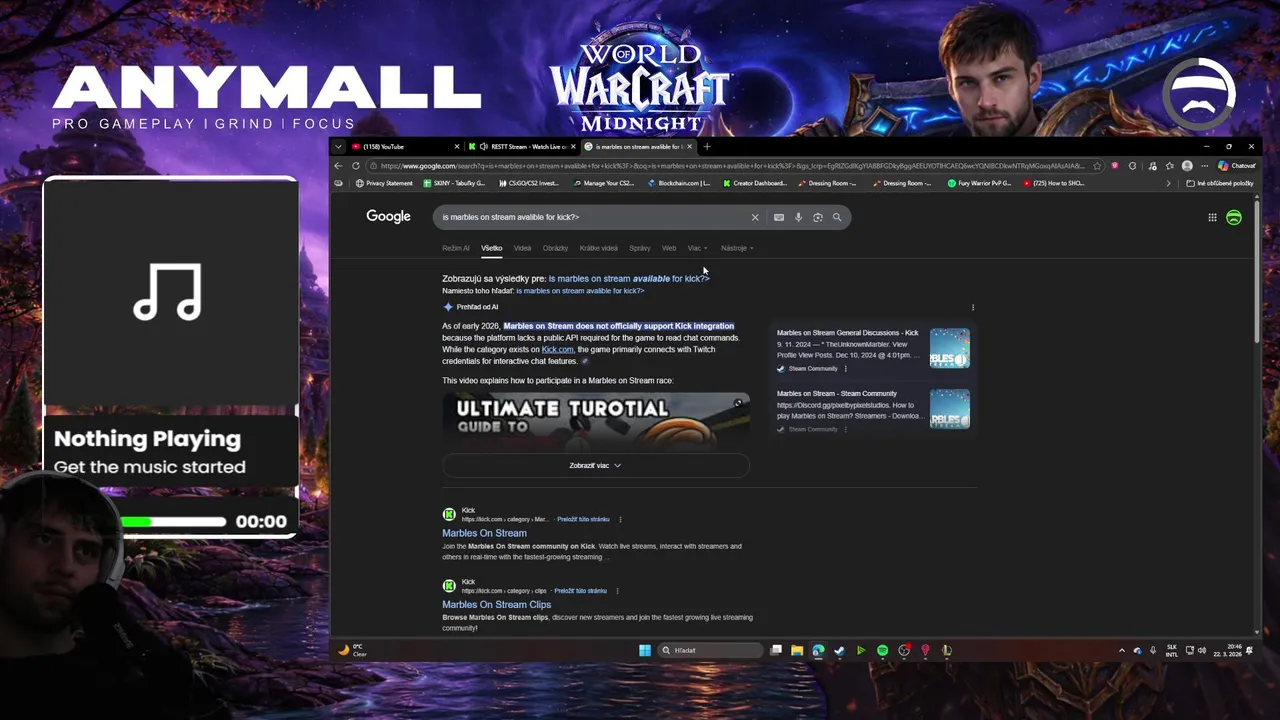1280x720 pixels.
Task: Open Kick.com link in AI overview
Action: pyautogui.click(x=558, y=349)
